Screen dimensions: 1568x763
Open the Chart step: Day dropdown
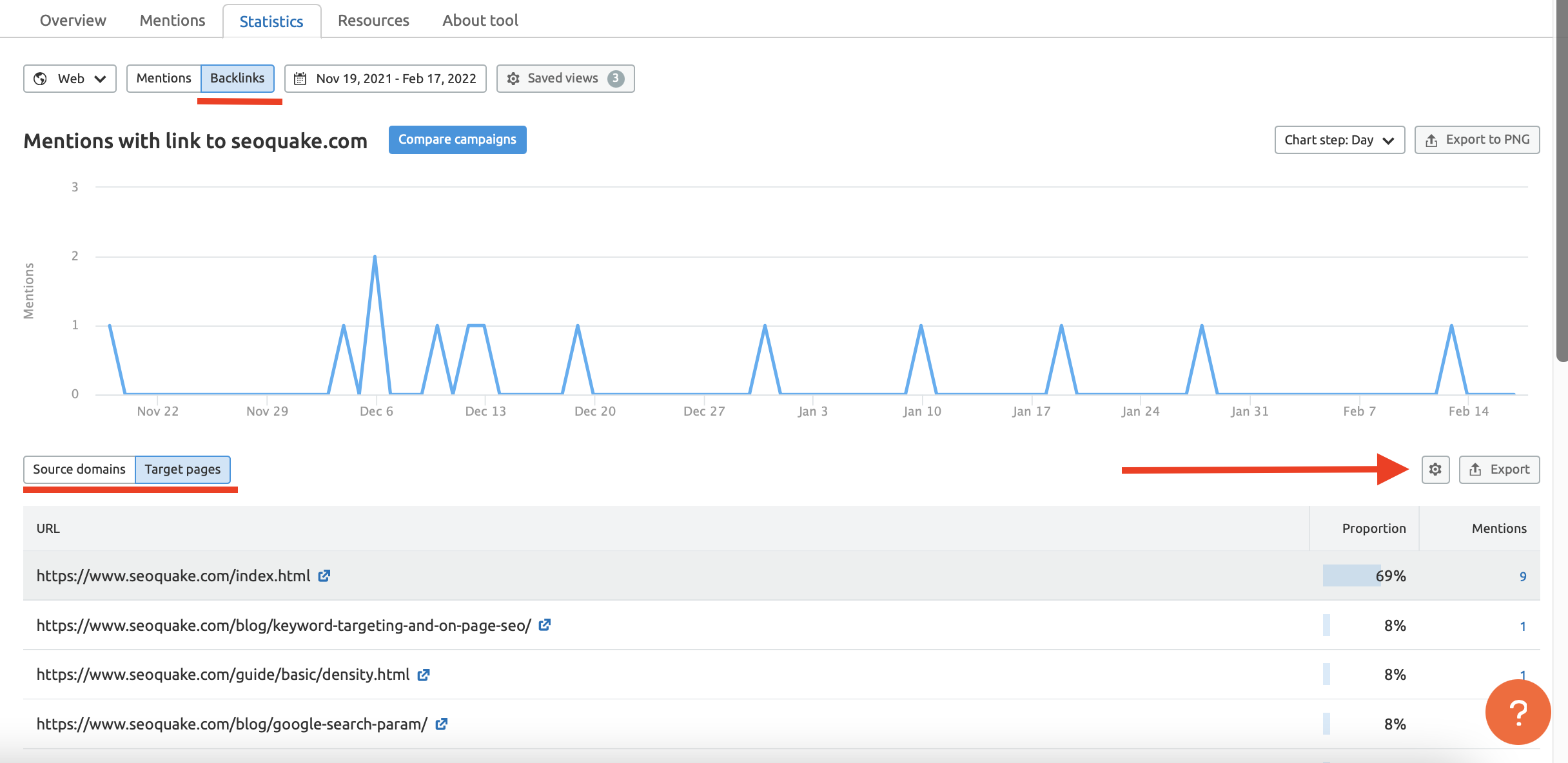tap(1339, 140)
